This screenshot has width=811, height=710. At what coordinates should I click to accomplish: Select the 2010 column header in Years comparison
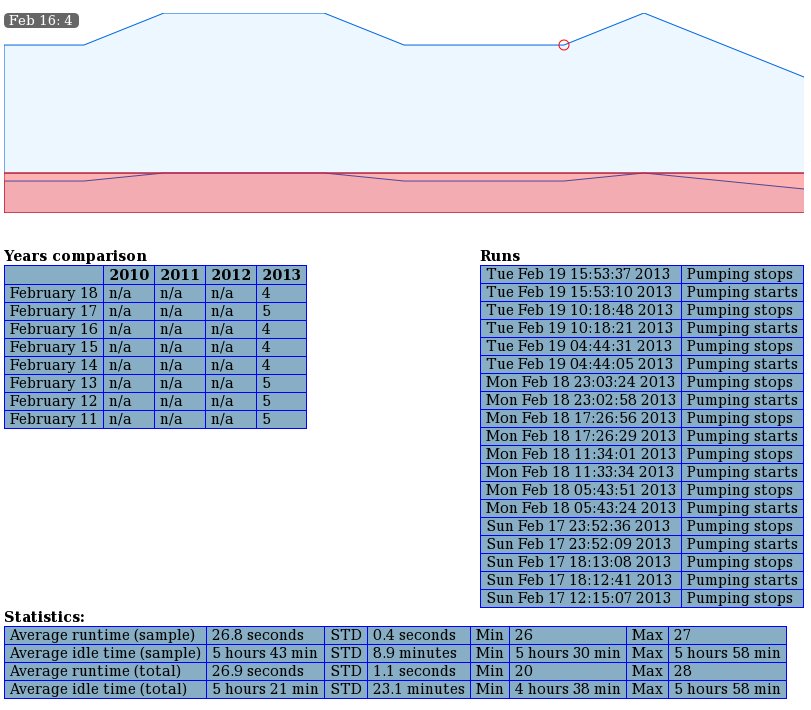pos(129,275)
